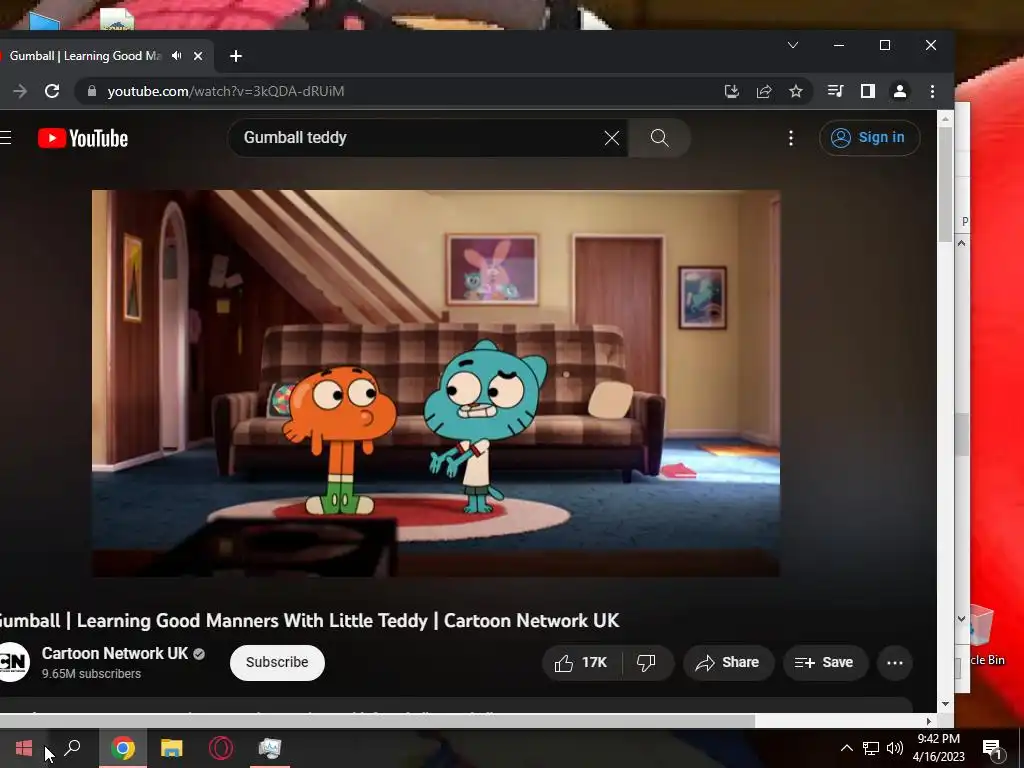1024x768 pixels.
Task: Click the address bar URL
Action: pyautogui.click(x=225, y=91)
